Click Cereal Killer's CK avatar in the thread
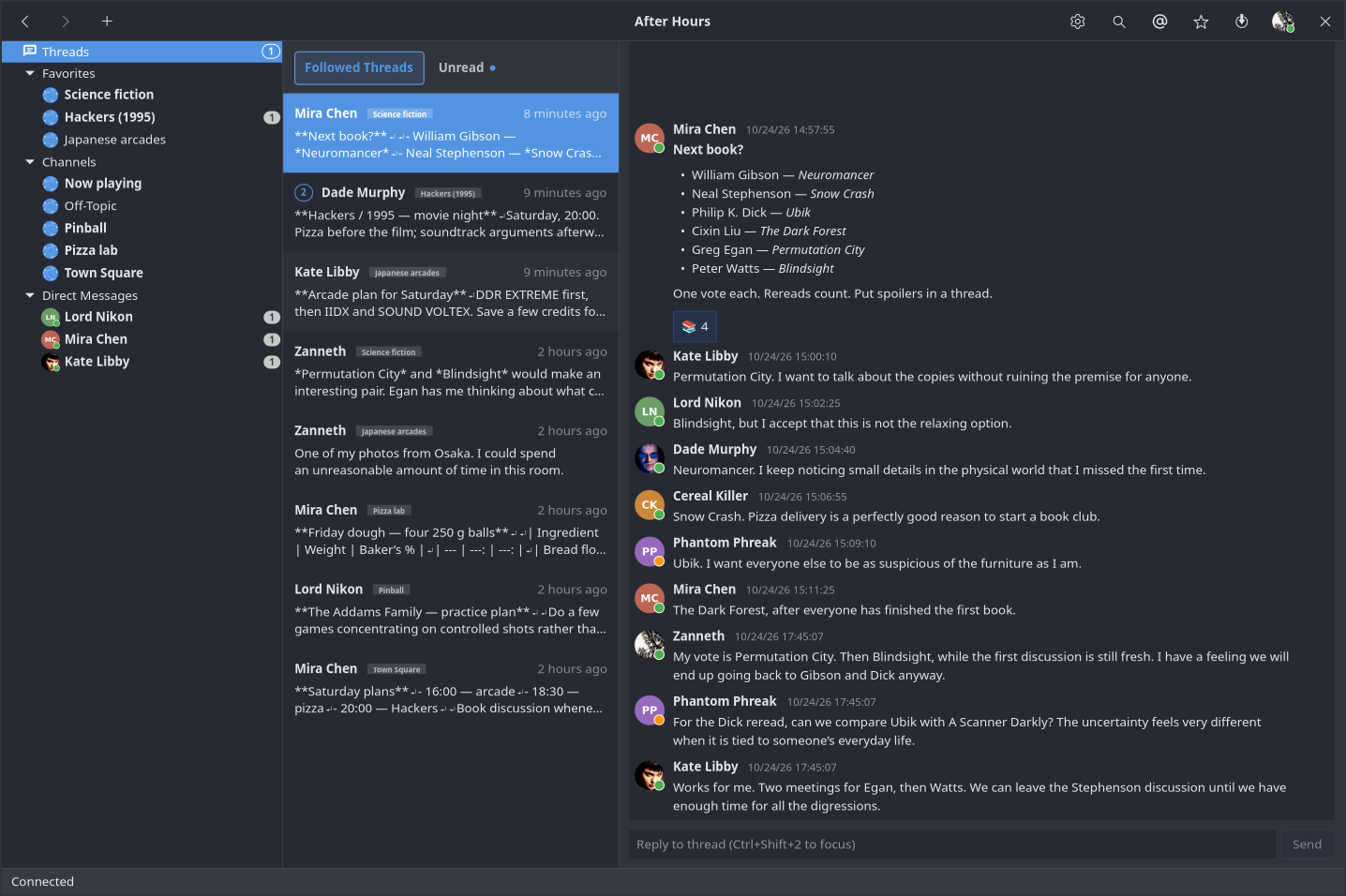Image resolution: width=1346 pixels, height=896 pixels. (650, 505)
